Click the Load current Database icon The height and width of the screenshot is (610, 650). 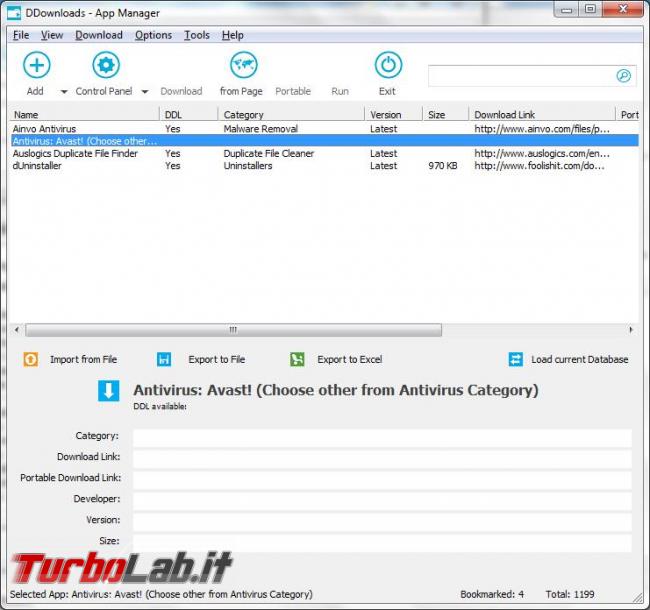click(516, 359)
